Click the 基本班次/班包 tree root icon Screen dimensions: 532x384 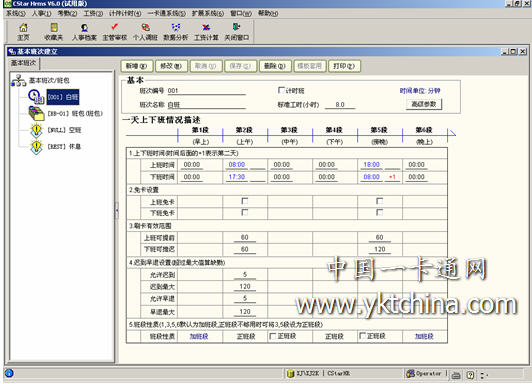[18, 80]
